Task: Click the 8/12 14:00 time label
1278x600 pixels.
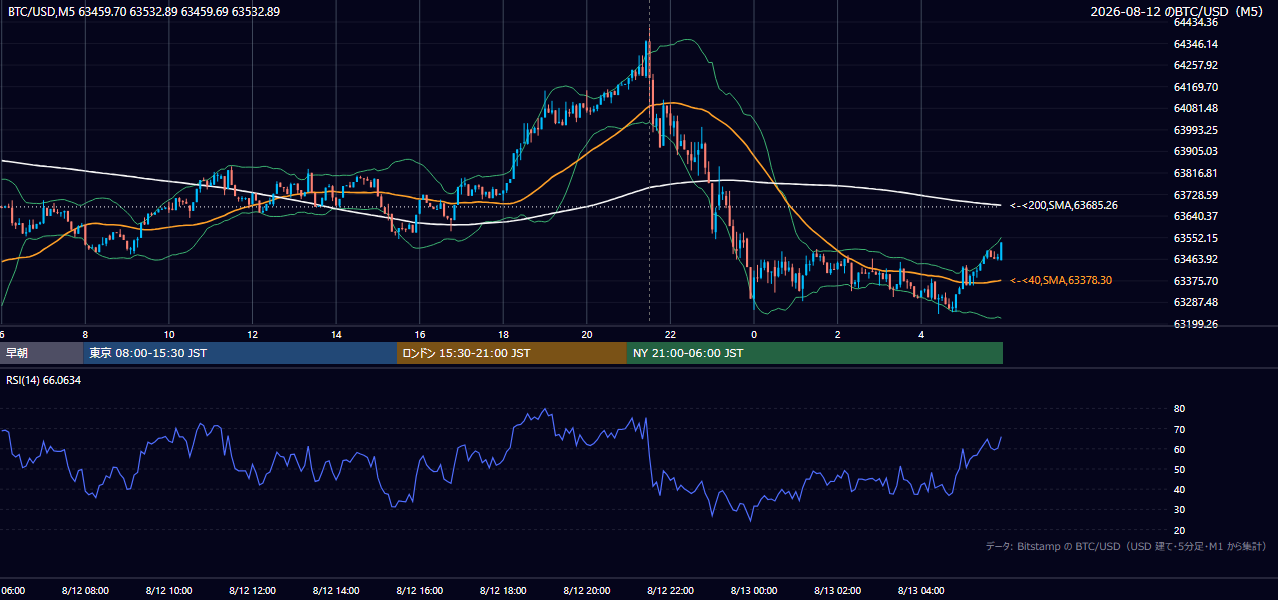Action: pos(336,591)
